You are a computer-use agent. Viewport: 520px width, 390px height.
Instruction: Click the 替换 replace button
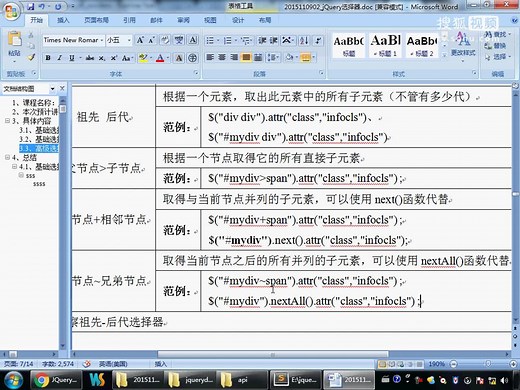click(x=496, y=46)
